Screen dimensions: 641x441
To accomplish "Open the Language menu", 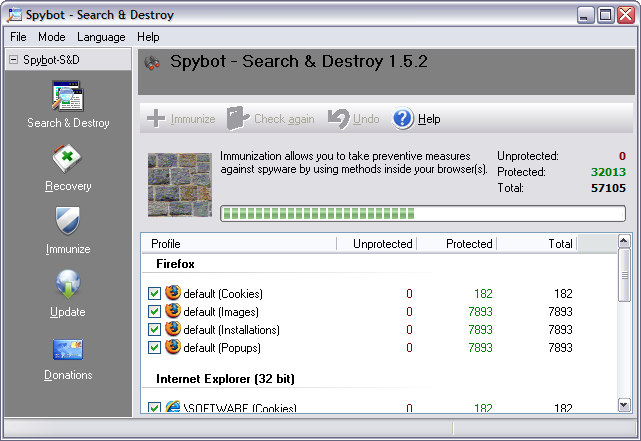I will (101, 37).
